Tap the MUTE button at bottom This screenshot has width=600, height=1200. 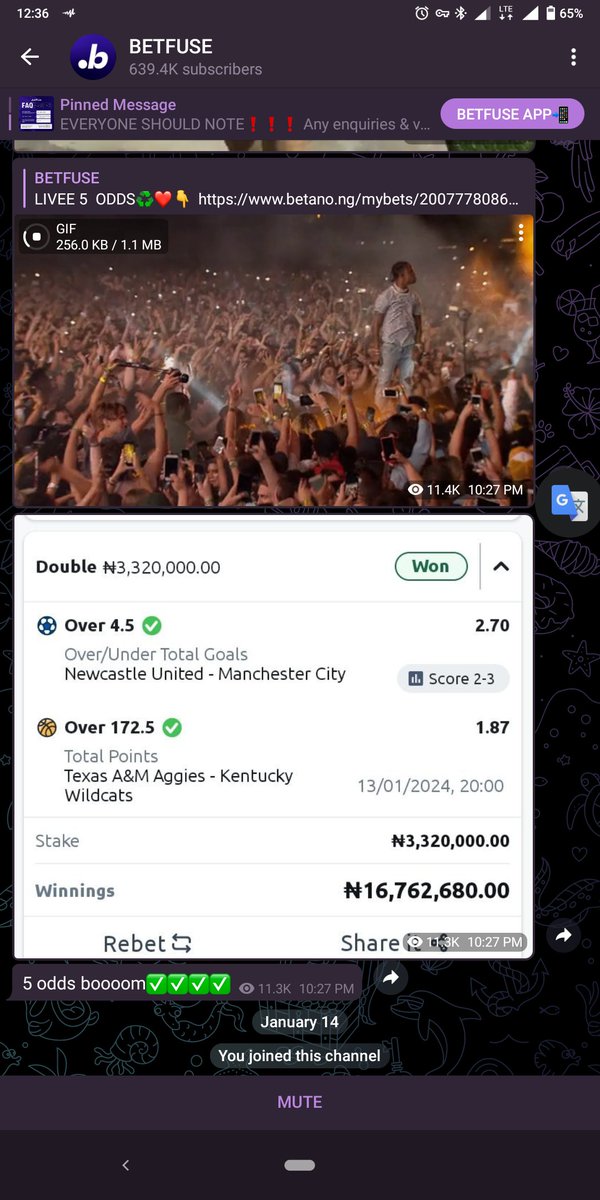tap(300, 1102)
